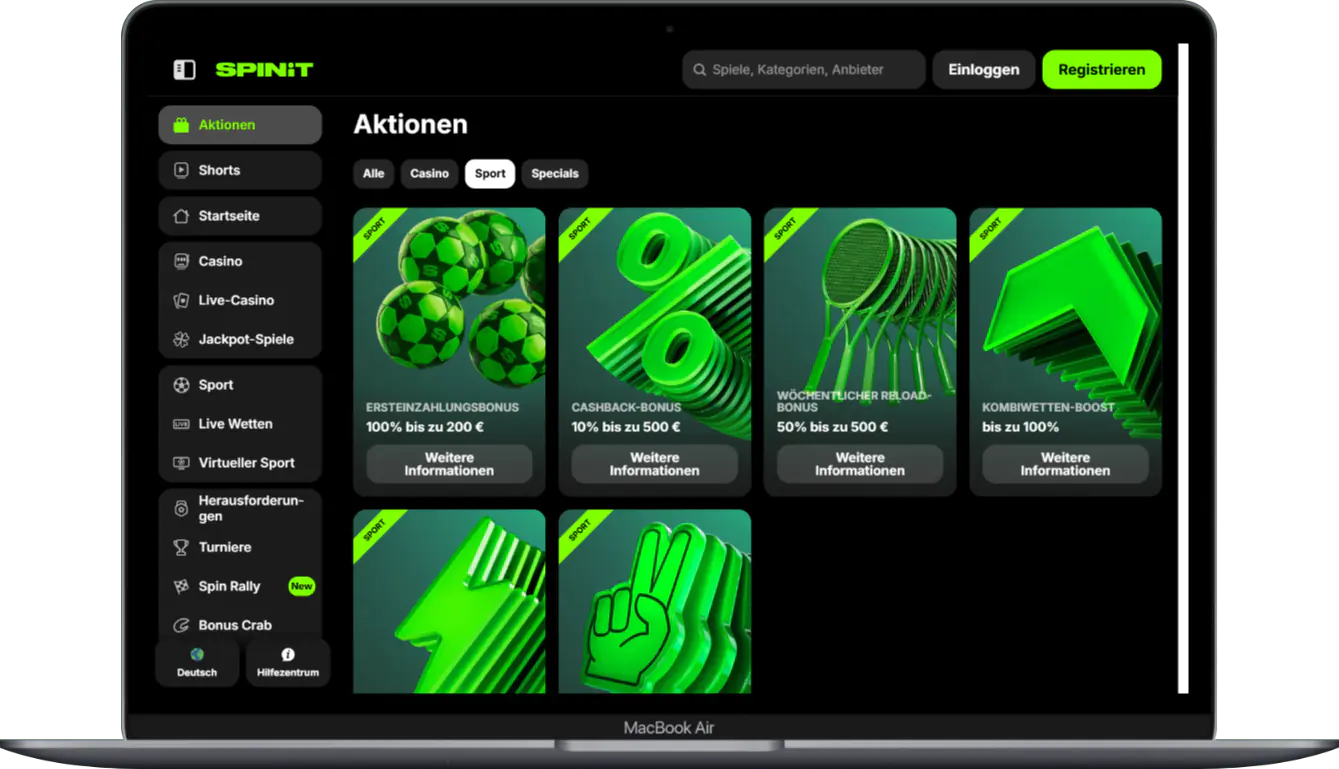Click the SPINIT logo
1339x769 pixels.
pos(264,70)
